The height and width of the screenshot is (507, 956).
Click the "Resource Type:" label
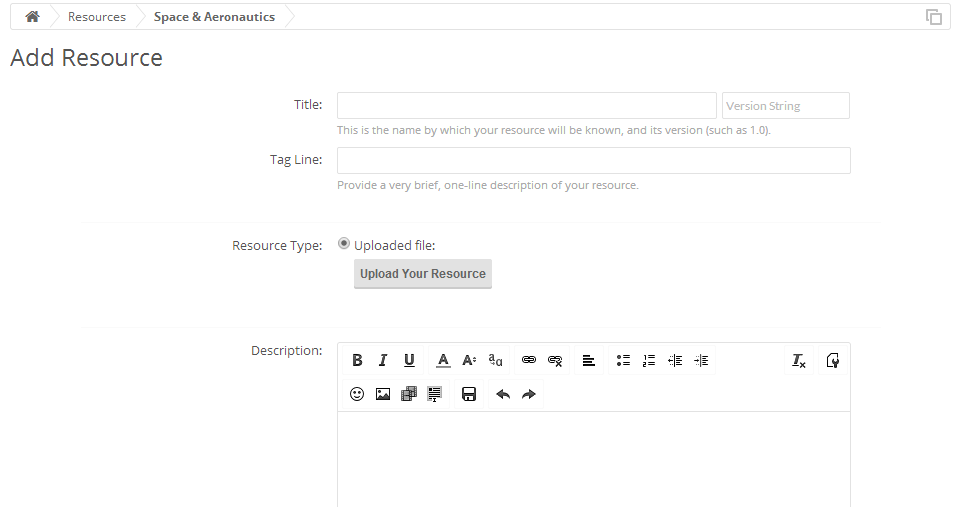pos(277,246)
